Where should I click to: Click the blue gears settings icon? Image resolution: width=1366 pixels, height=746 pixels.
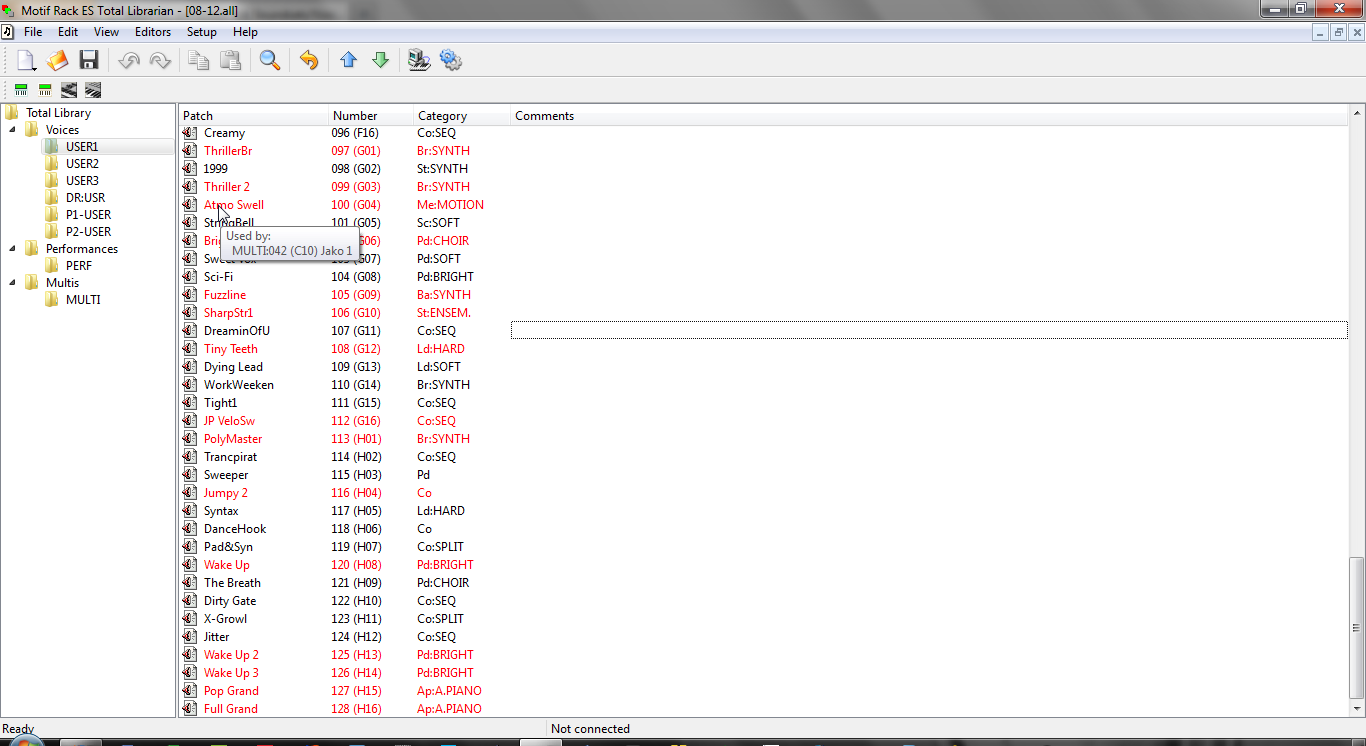pos(451,60)
